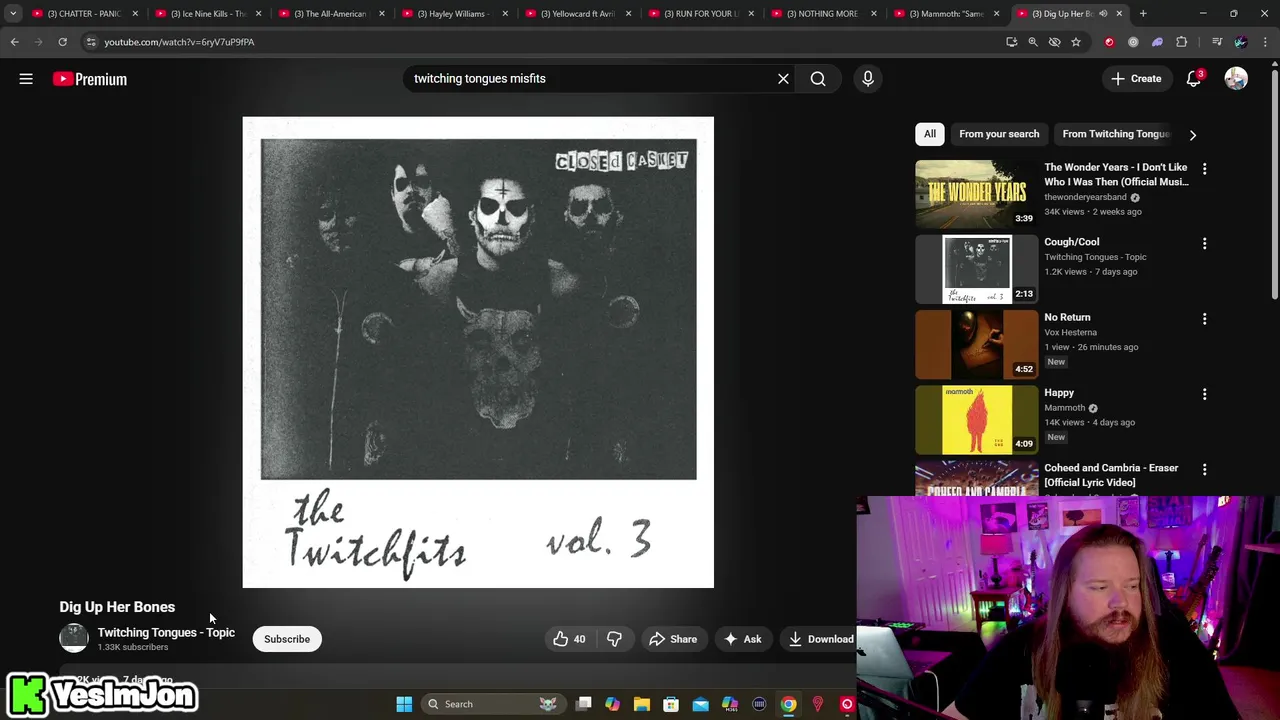Open the Happy video title link
Viewport: 1280px width, 720px height.
[x=1059, y=393]
